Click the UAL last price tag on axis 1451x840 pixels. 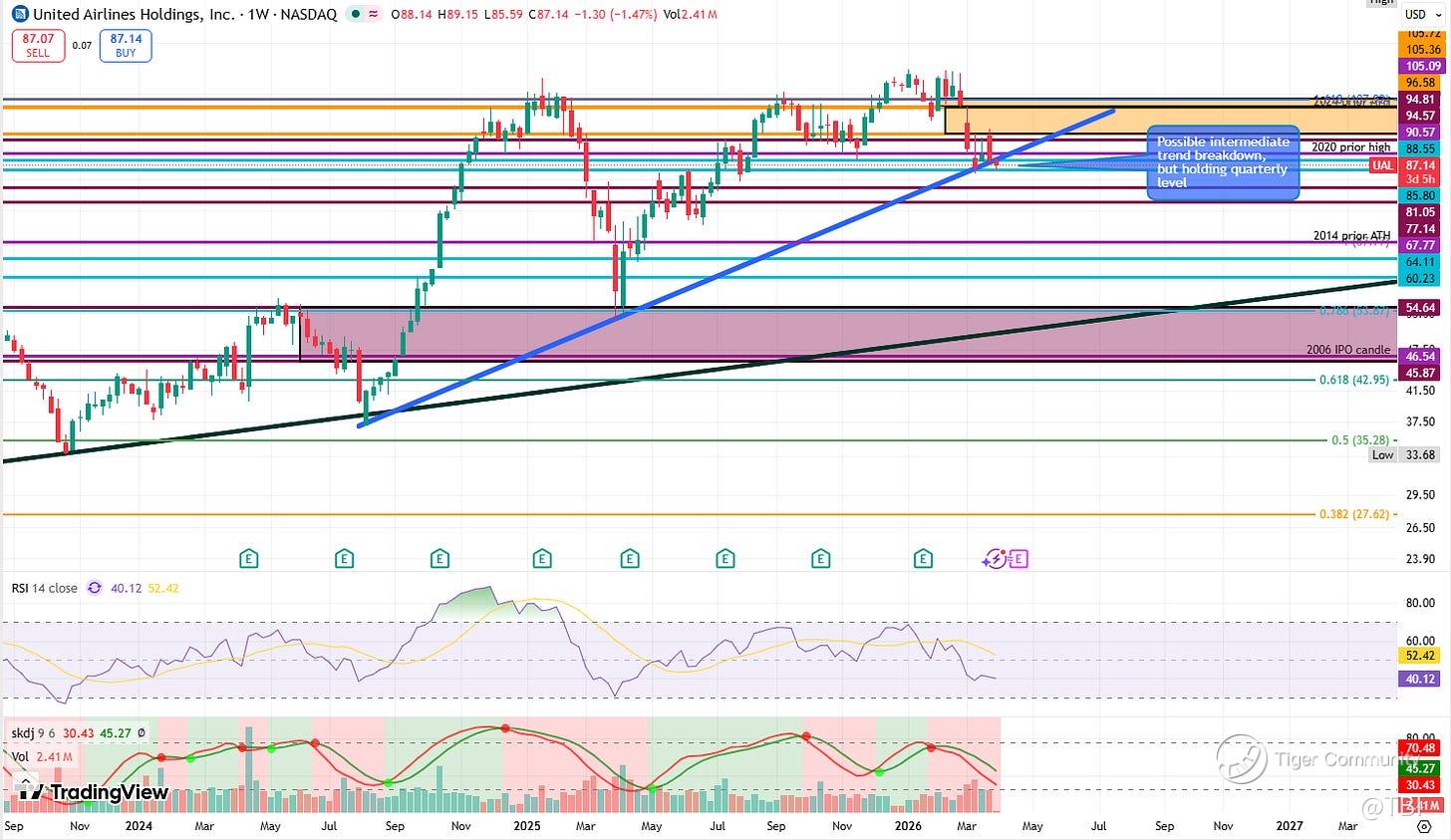click(1383, 164)
